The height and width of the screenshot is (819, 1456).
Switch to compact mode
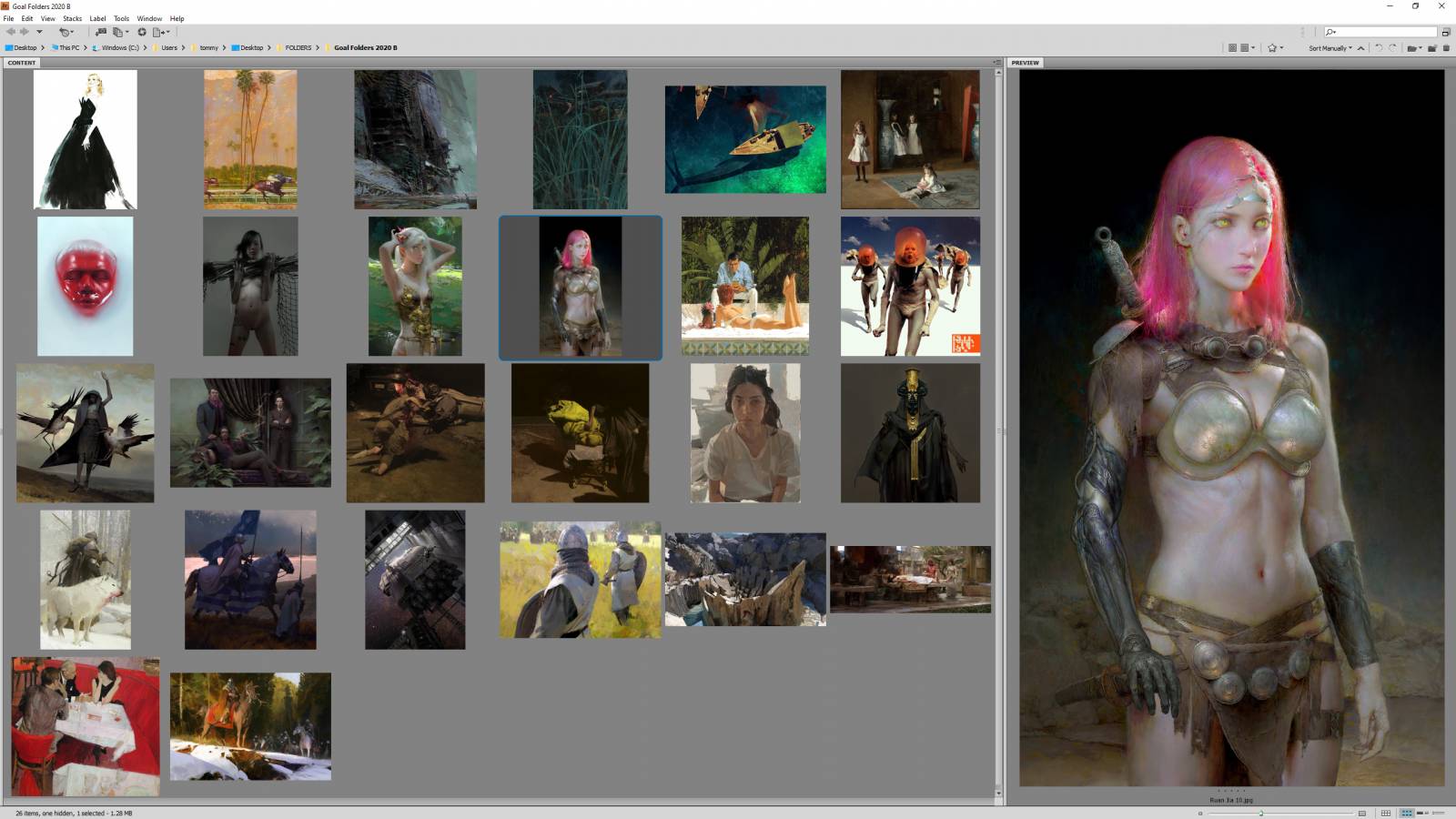[1445, 32]
